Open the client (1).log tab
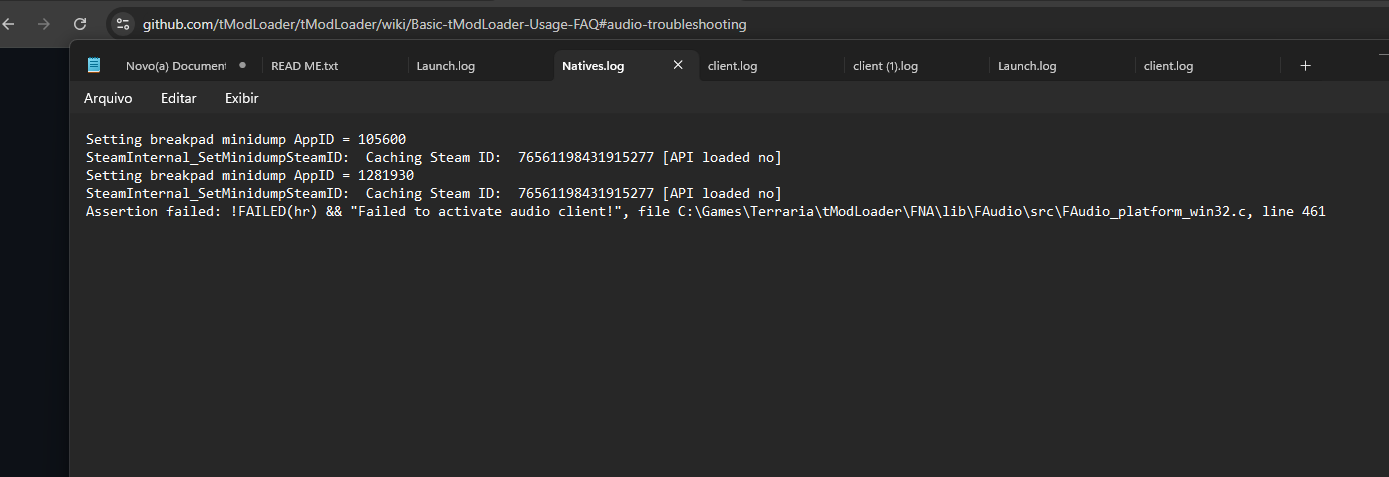 pyautogui.click(x=885, y=66)
